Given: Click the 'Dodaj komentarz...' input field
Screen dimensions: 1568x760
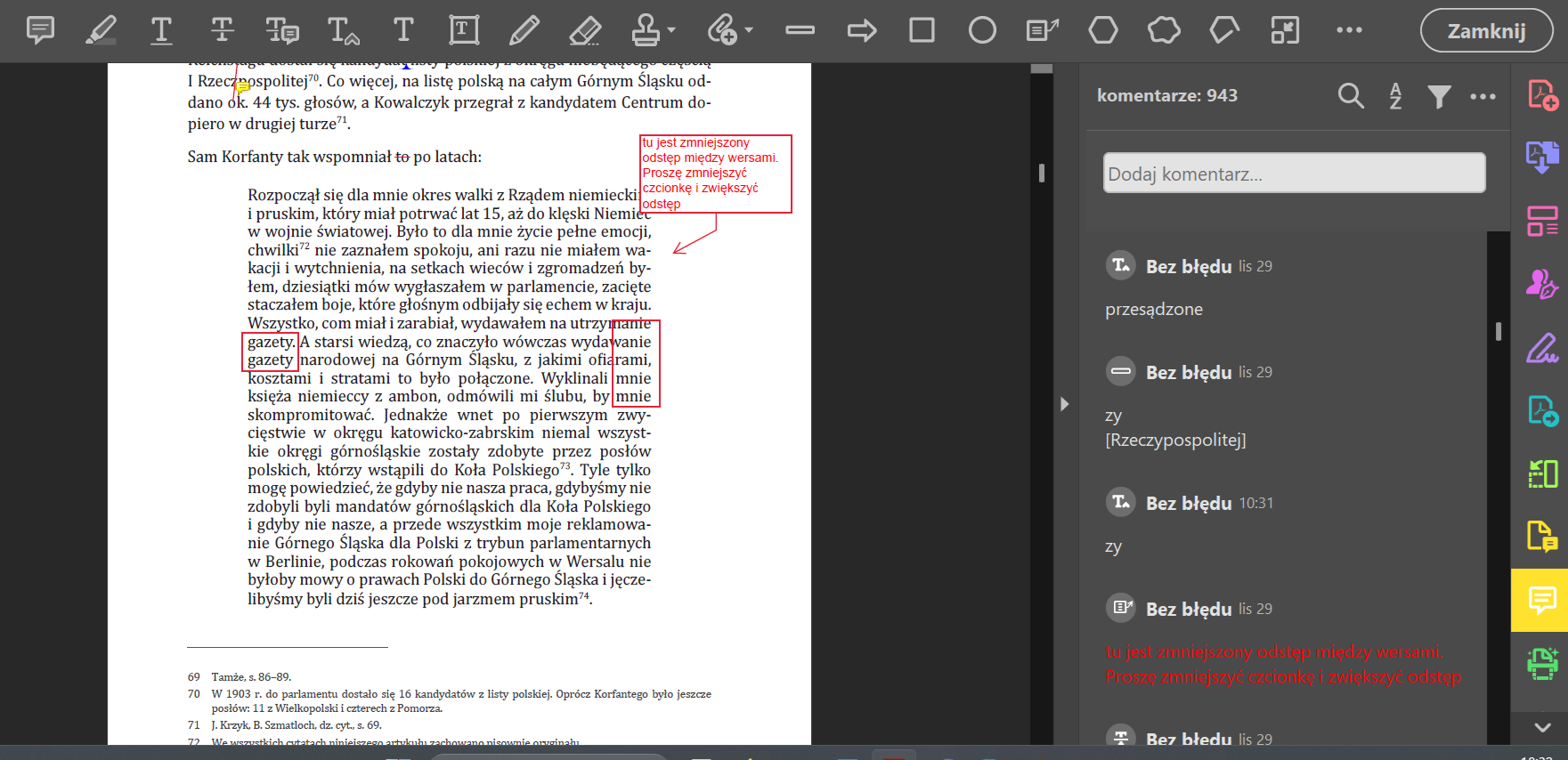Looking at the screenshot, I should pyautogui.click(x=1294, y=174).
